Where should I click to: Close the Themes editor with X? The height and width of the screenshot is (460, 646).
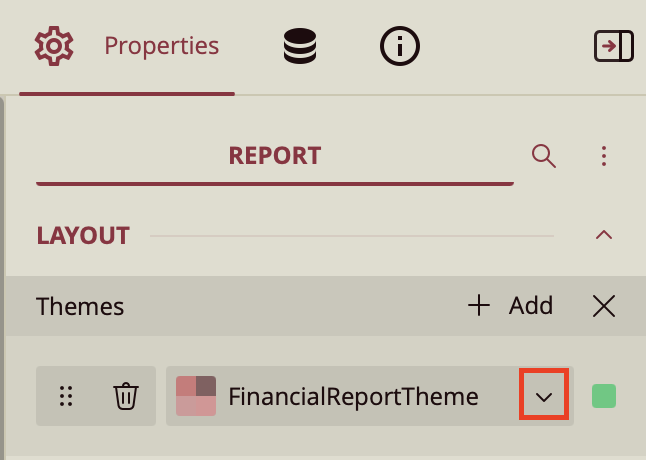[604, 306]
